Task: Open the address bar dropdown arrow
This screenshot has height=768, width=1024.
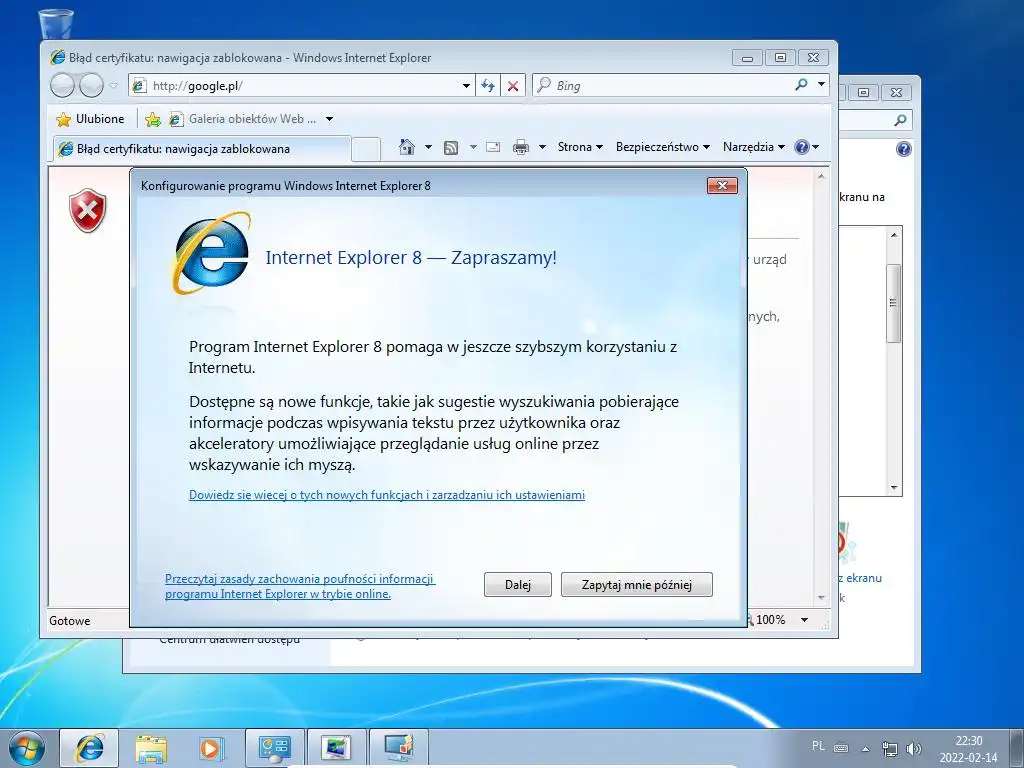Action: pos(466,86)
